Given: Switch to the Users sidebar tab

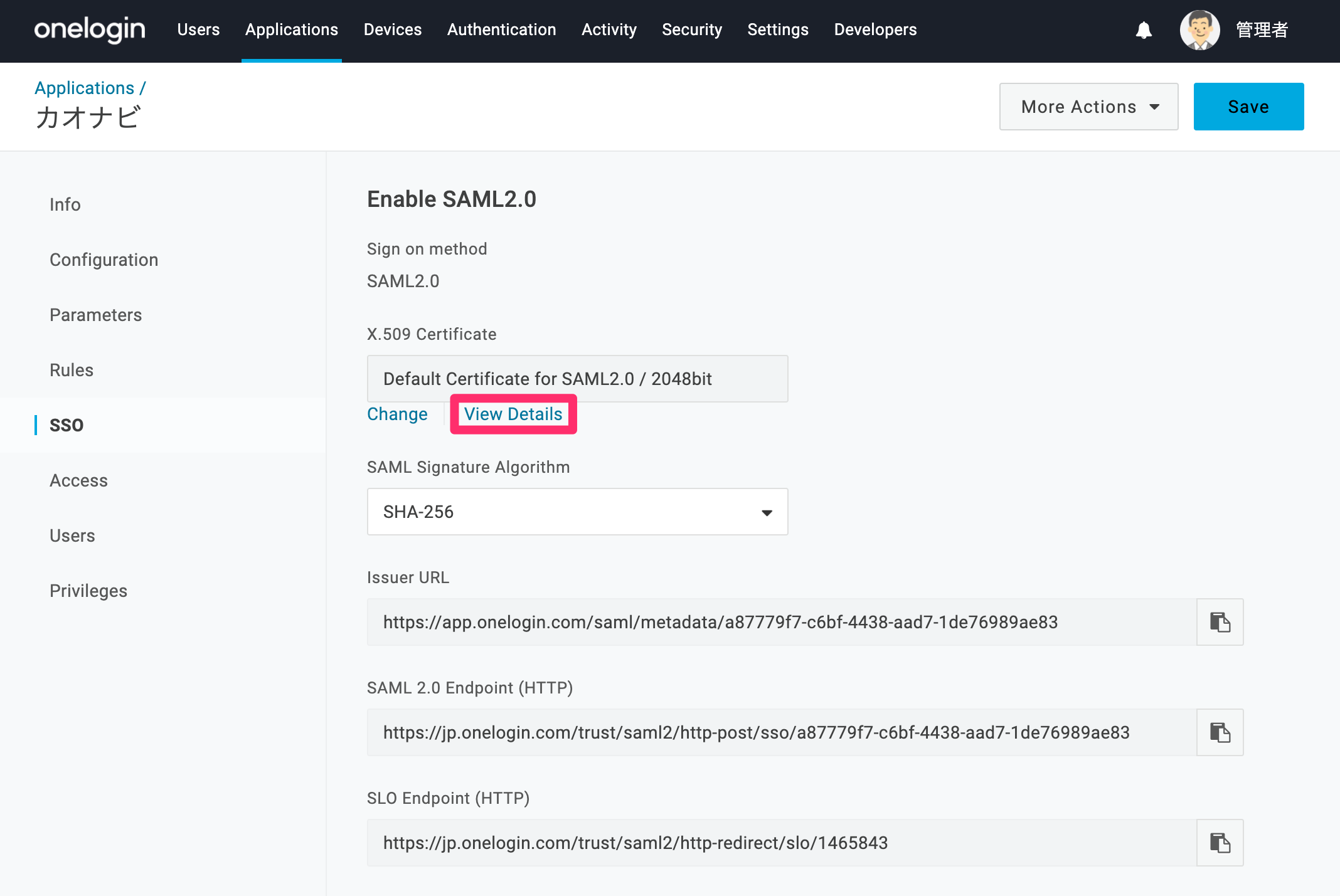Looking at the screenshot, I should (72, 535).
